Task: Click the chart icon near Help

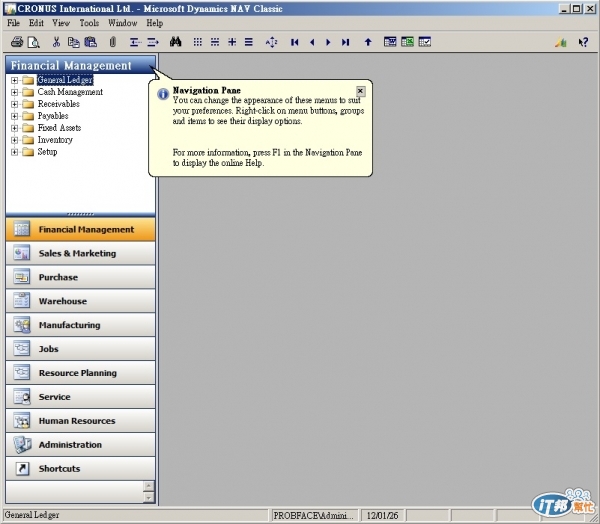Action: pos(561,42)
